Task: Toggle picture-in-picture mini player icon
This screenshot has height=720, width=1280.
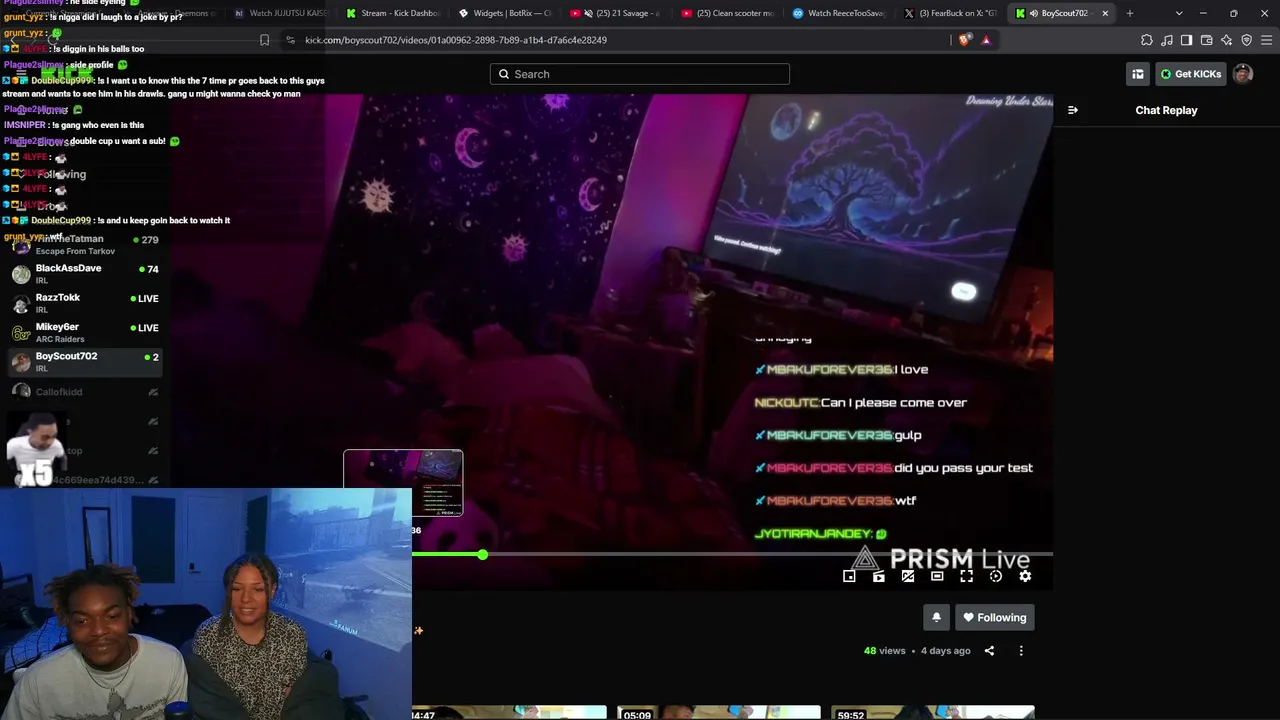Action: pos(849,576)
